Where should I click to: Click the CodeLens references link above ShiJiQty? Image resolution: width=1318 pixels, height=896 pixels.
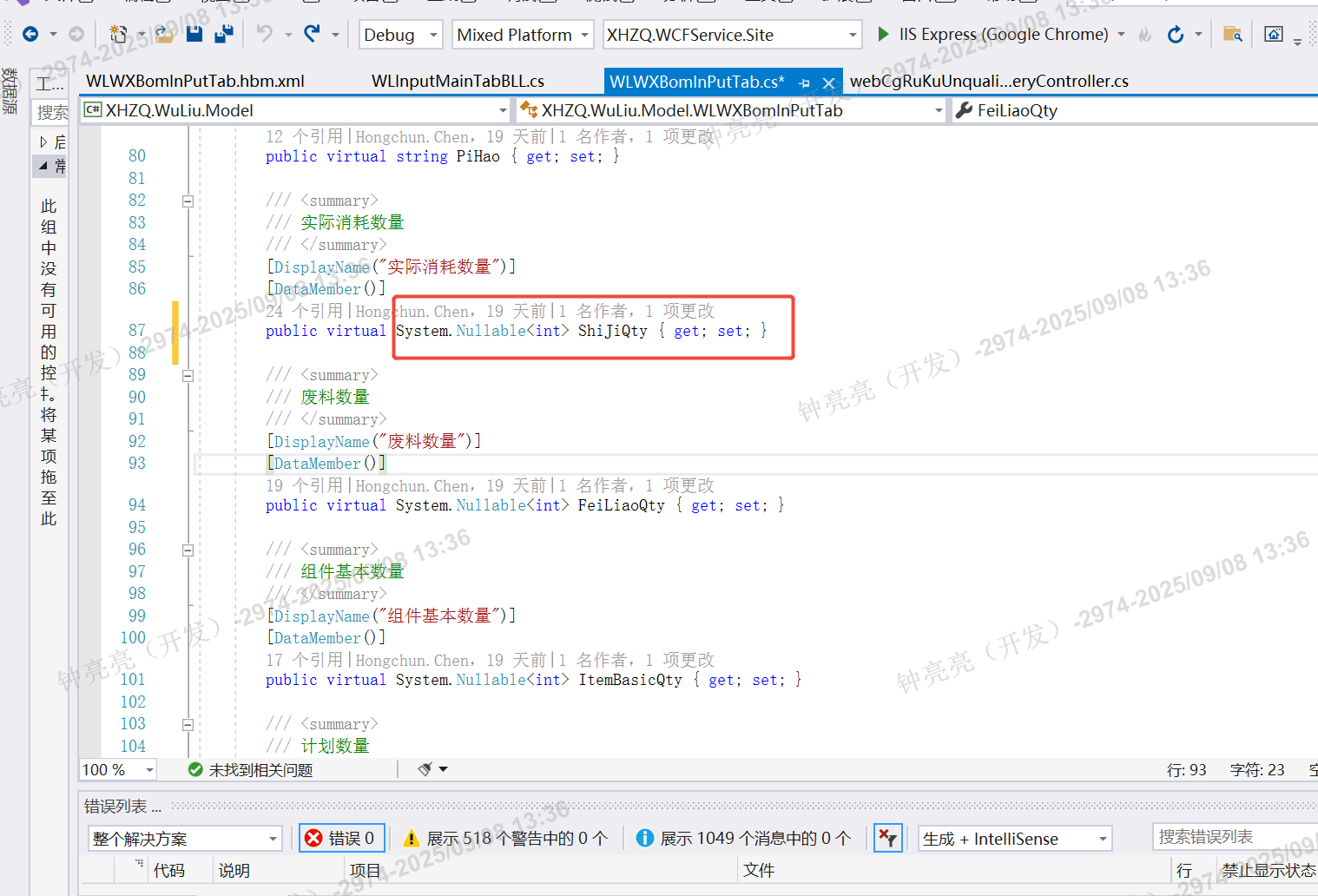tap(305, 311)
